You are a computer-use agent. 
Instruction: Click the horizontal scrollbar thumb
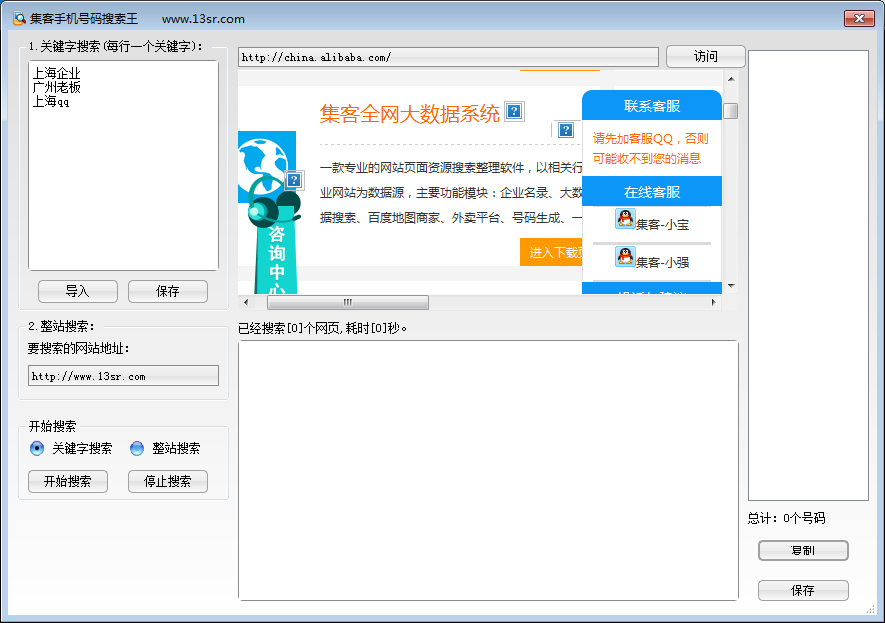pos(348,302)
